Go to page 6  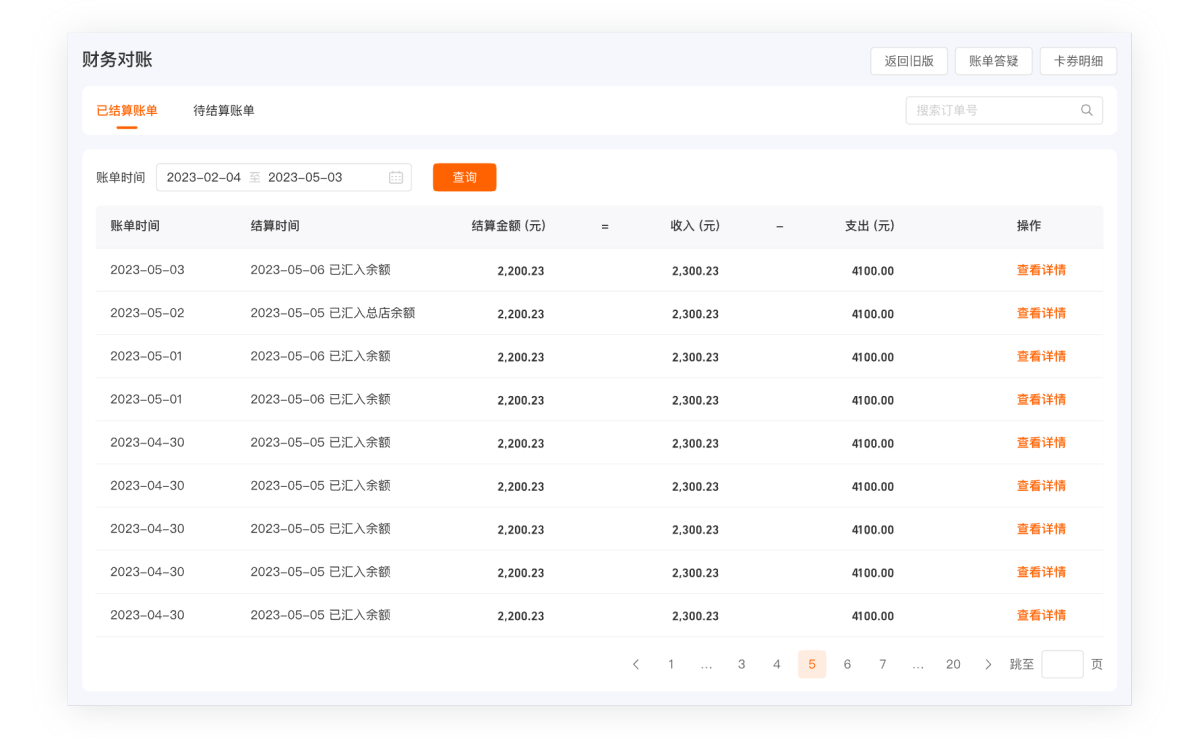(847, 665)
